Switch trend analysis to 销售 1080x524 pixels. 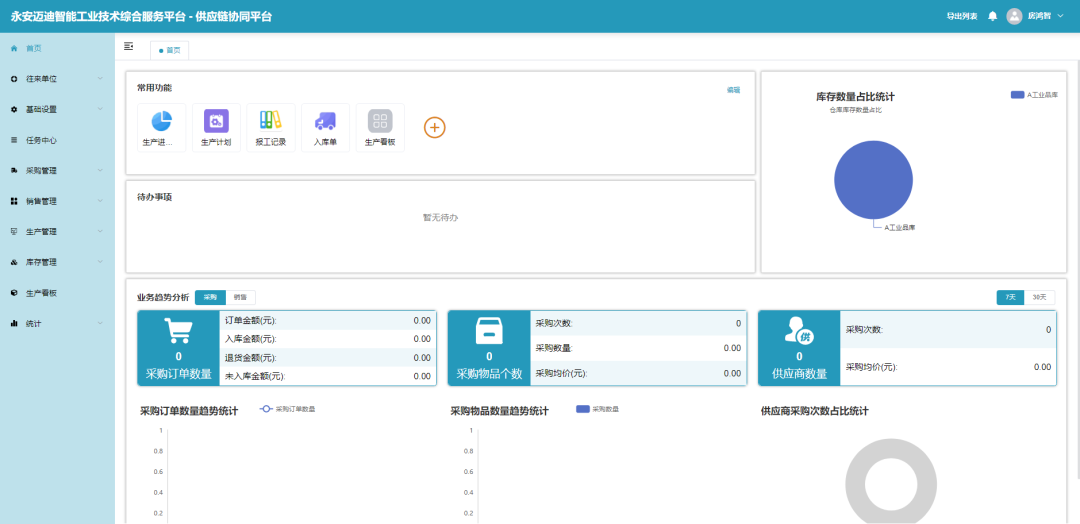pos(240,297)
